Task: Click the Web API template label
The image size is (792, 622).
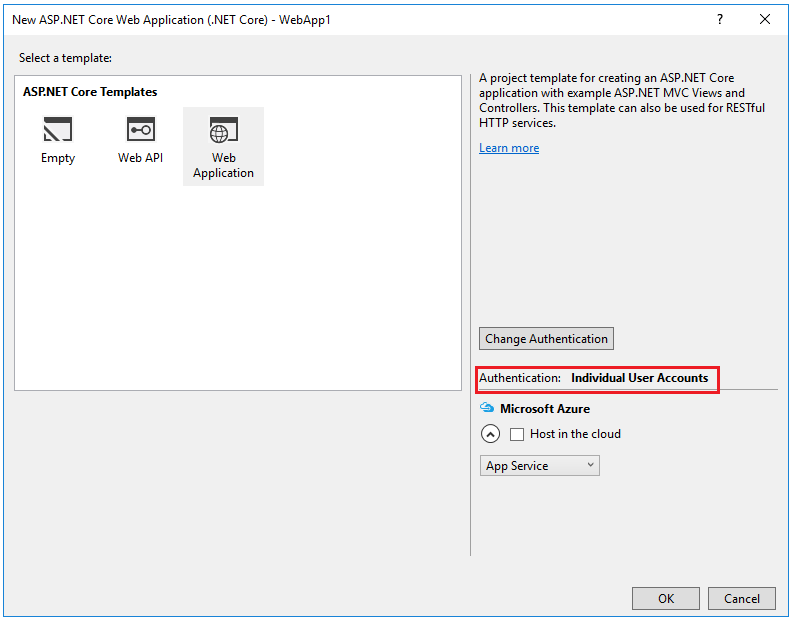Action: point(140,158)
